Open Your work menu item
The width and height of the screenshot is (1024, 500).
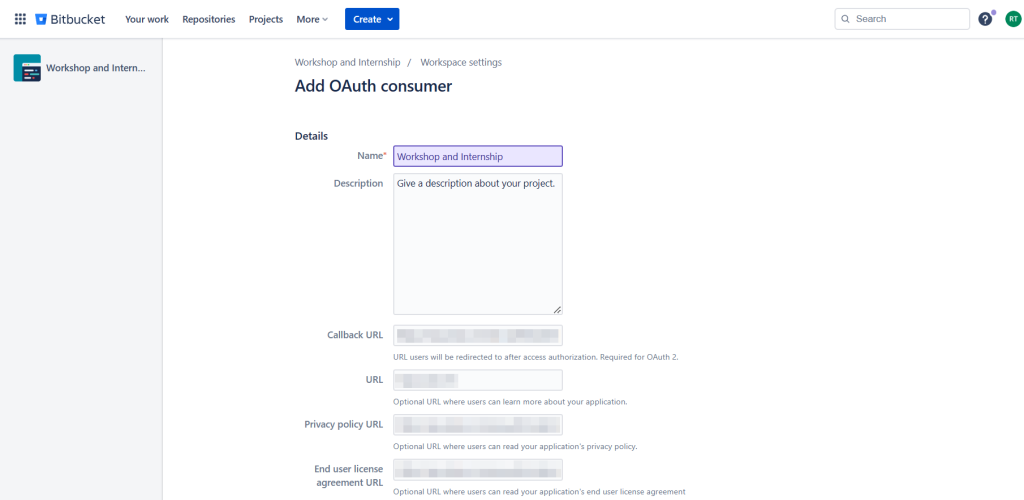[147, 19]
